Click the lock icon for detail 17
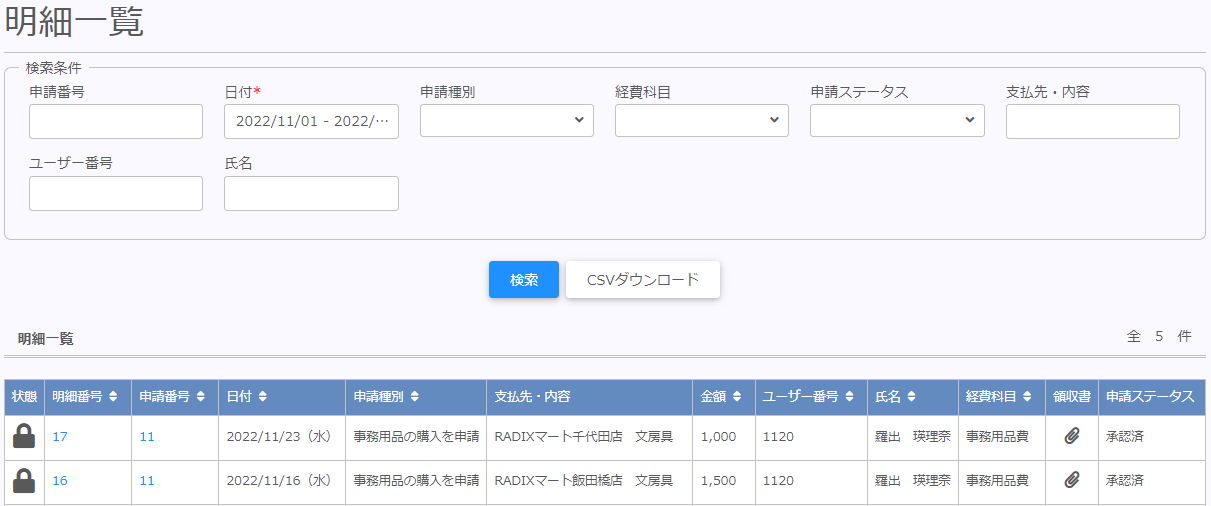Screen dimensions: 1211x506 [24, 437]
